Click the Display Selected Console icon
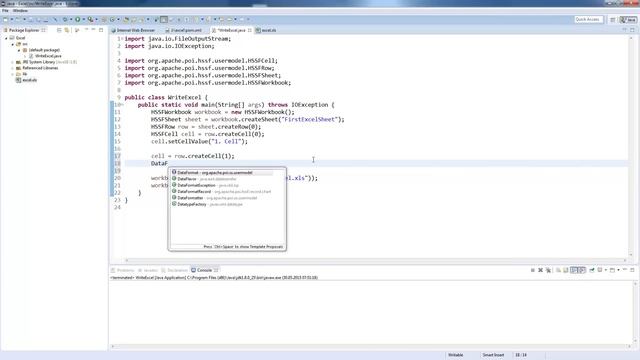This screenshot has width=640, height=360. 600,270
